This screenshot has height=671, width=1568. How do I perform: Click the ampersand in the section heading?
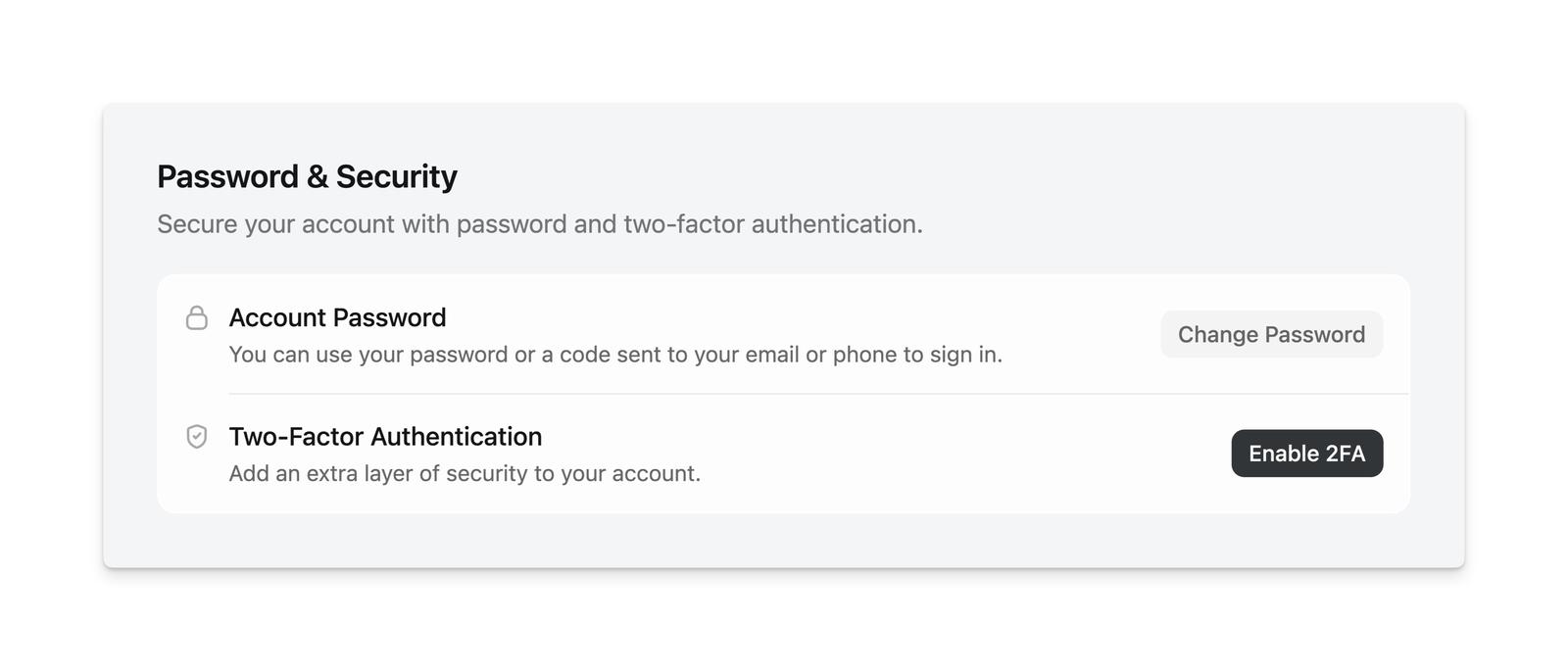pos(317,177)
